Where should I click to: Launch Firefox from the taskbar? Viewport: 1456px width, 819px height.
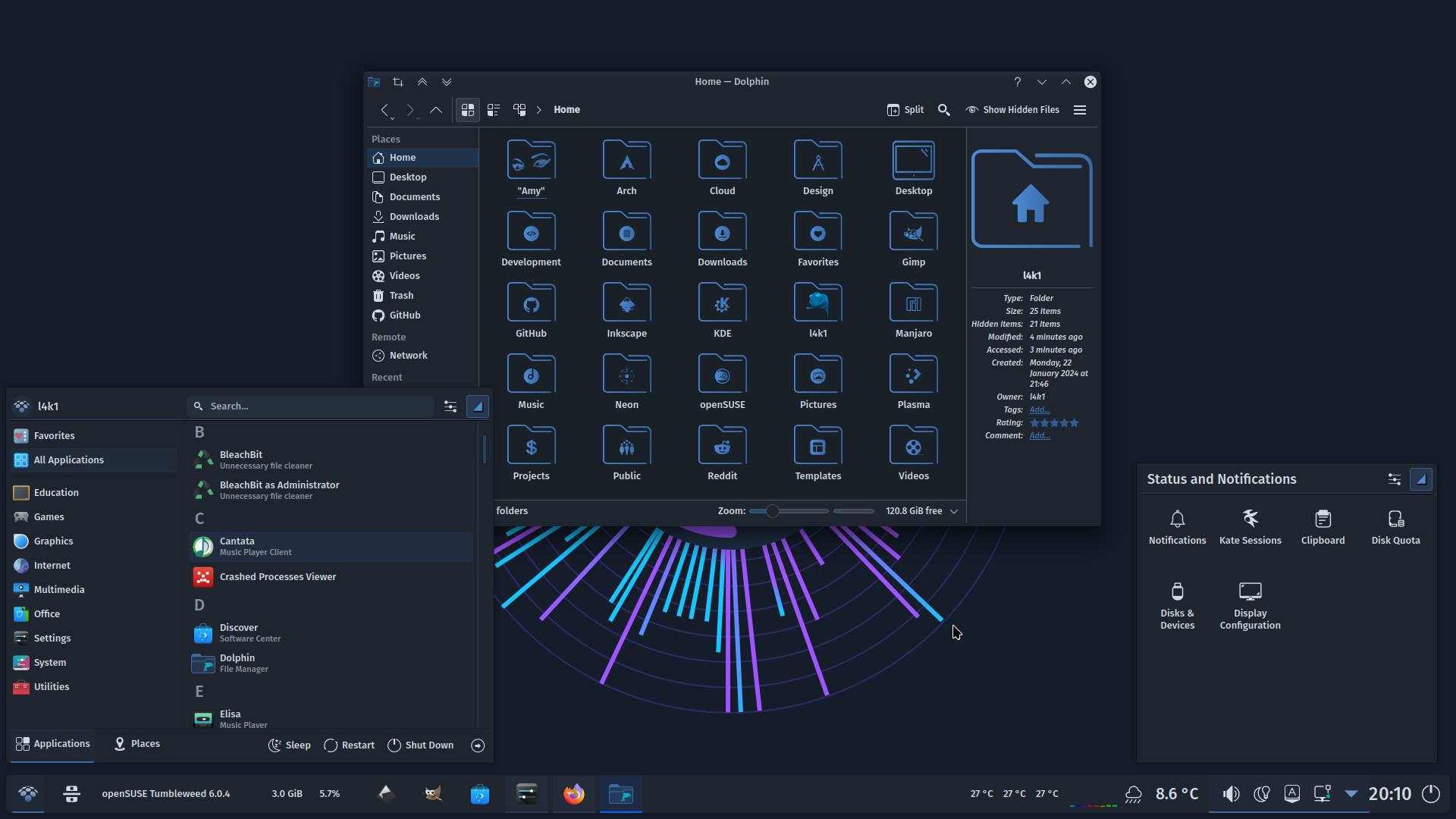point(574,794)
